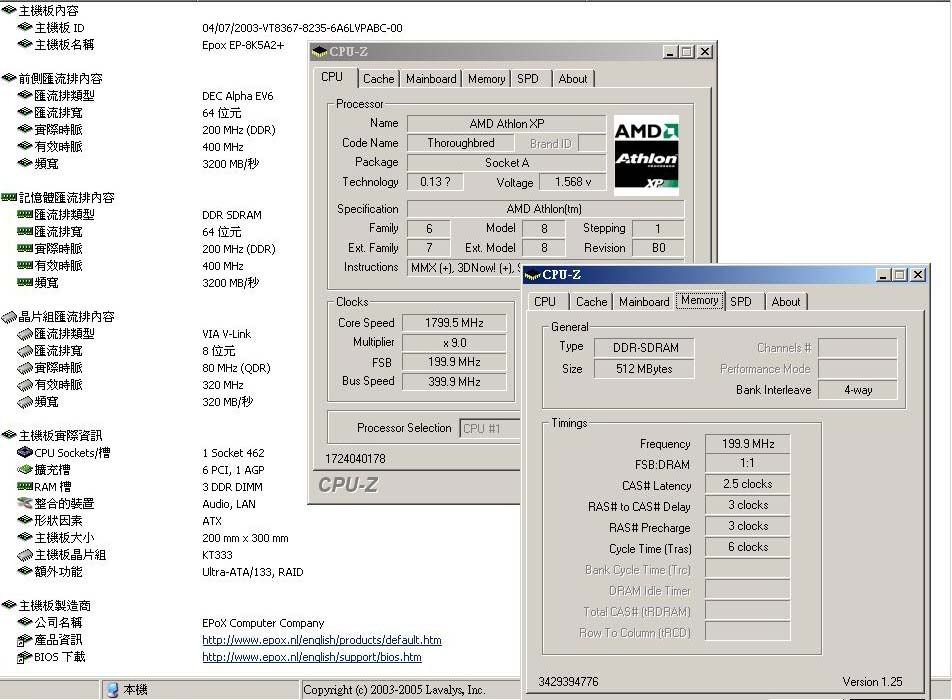Click the icon beside 主機板名稱 row

click(x=25, y=44)
